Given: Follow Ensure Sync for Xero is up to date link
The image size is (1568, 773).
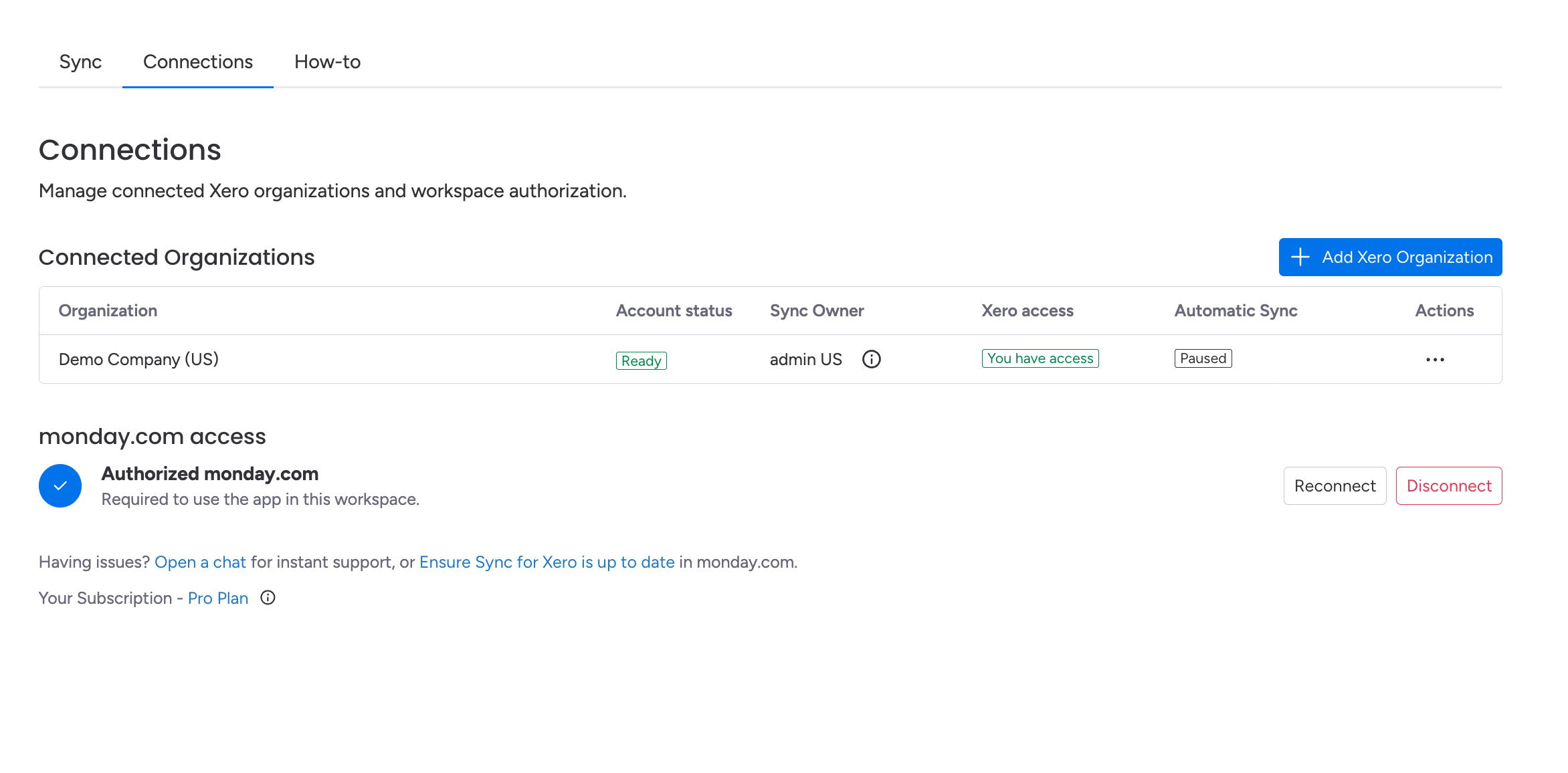Looking at the screenshot, I should click(x=547, y=562).
